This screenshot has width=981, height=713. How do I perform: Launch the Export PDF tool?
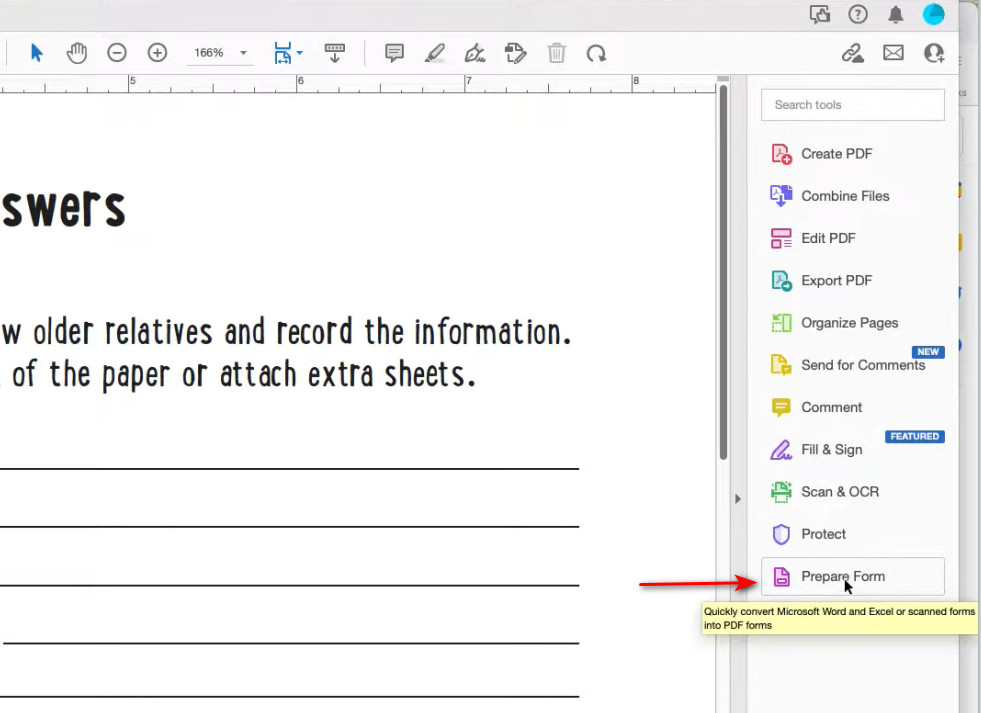click(835, 280)
